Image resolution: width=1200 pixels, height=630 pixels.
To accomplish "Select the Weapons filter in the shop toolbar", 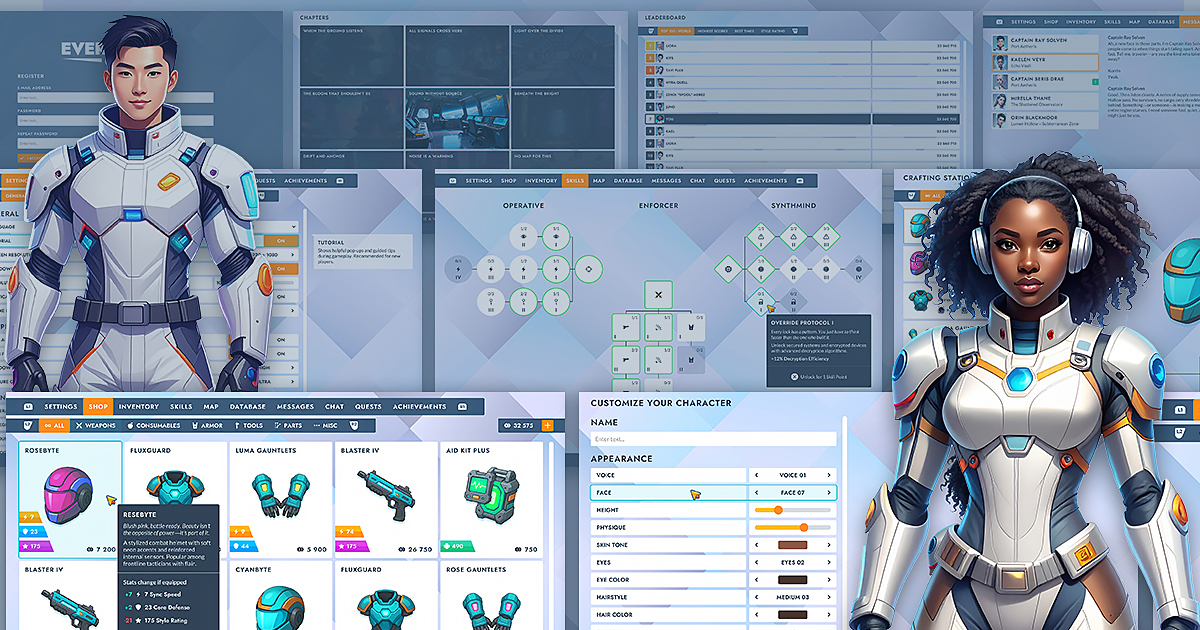I will click(95, 424).
